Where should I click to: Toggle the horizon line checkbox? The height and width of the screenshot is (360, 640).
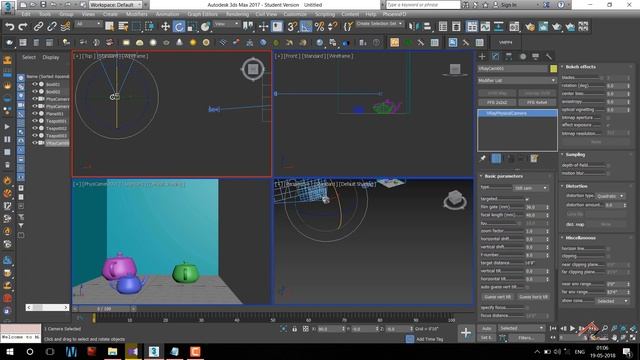[608, 249]
